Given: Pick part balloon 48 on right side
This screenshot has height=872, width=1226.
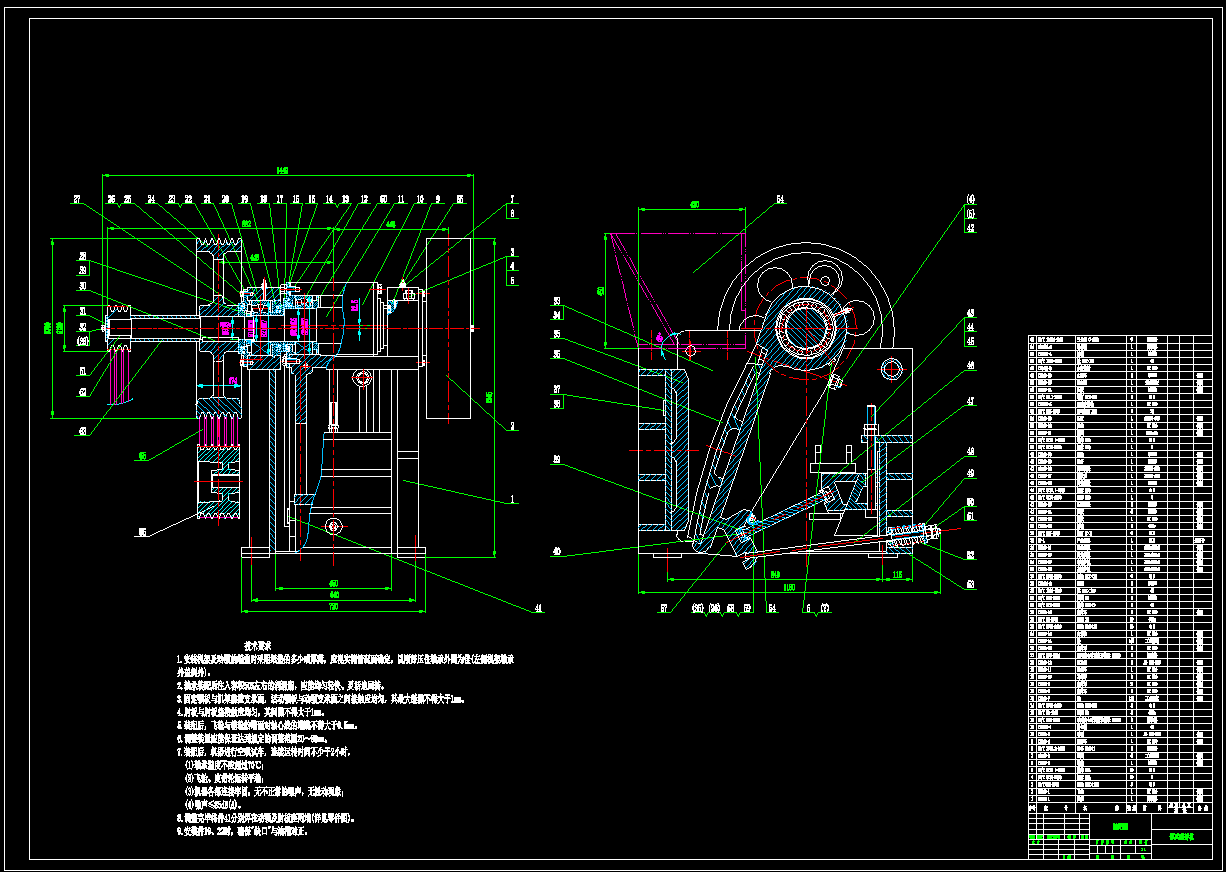Looking at the screenshot, I should click(x=969, y=451).
